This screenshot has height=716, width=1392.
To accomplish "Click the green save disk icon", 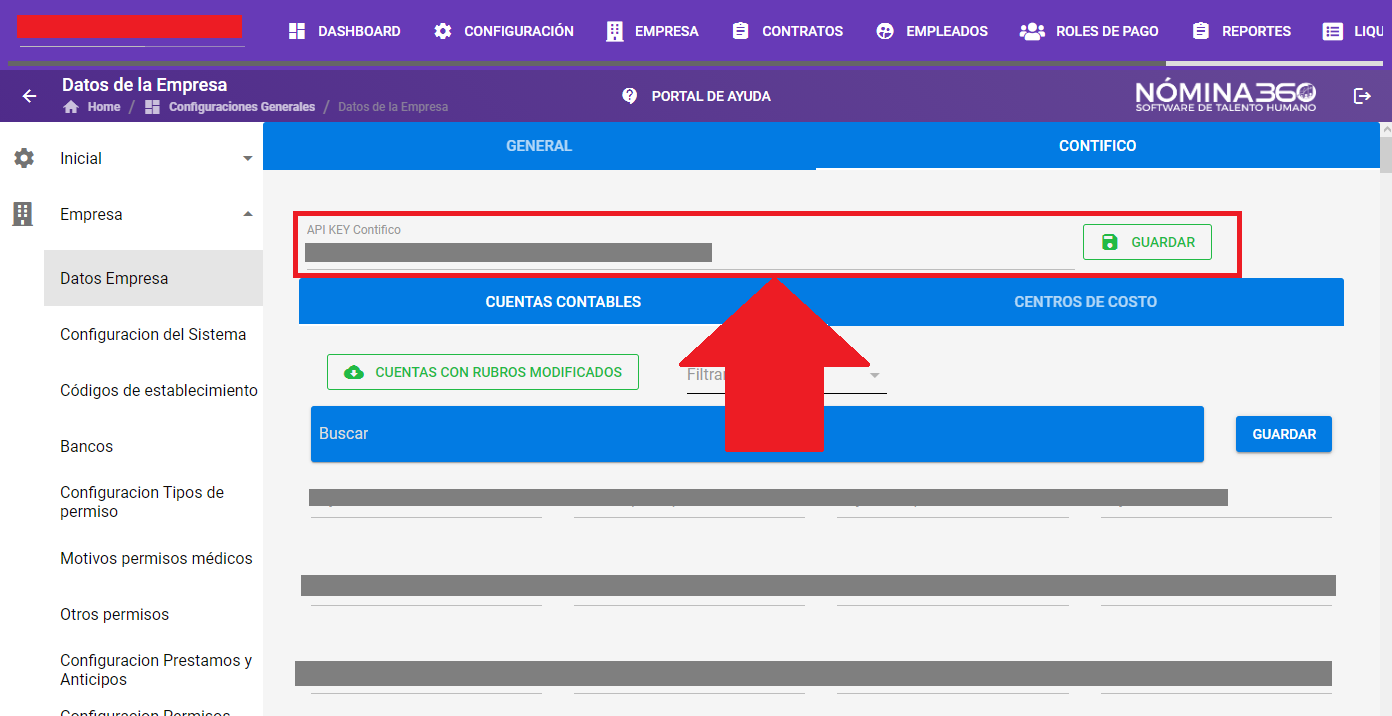I will (1109, 242).
